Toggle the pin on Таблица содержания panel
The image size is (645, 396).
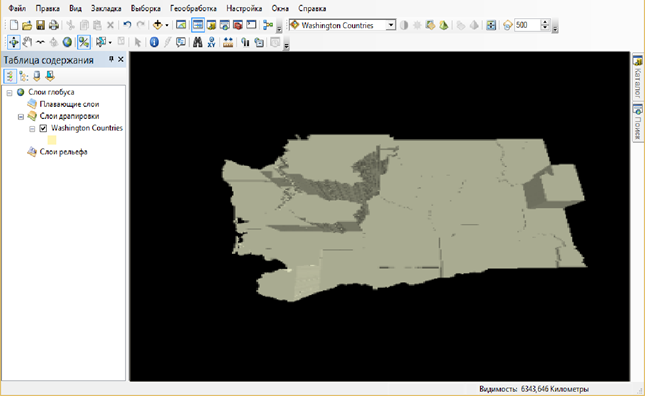[111, 60]
